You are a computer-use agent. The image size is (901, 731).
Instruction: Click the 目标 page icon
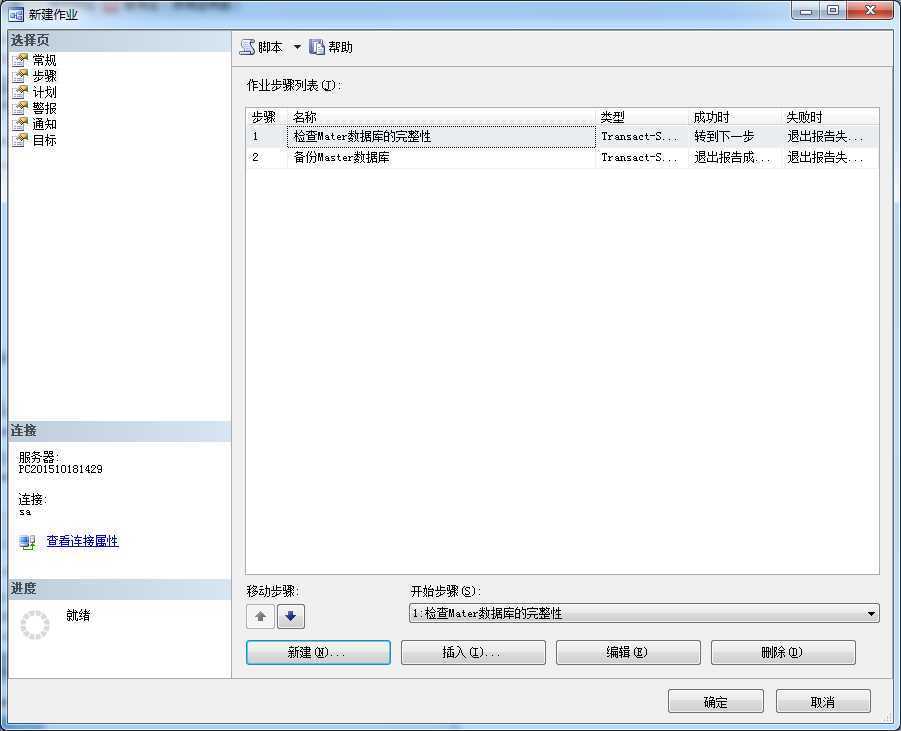[x=20, y=140]
